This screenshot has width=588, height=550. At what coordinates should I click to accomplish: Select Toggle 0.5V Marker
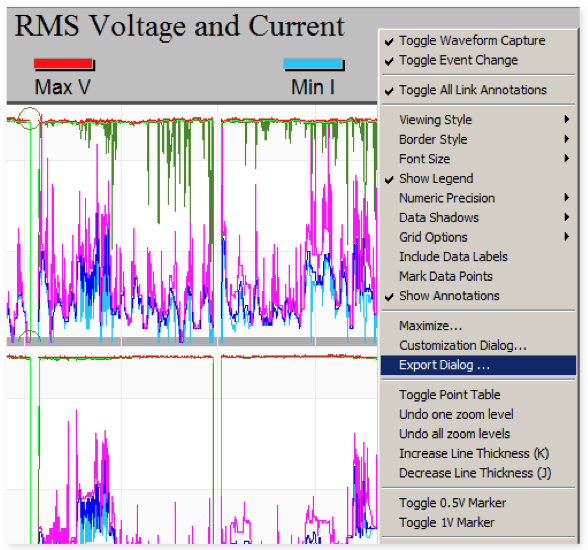coord(478,503)
